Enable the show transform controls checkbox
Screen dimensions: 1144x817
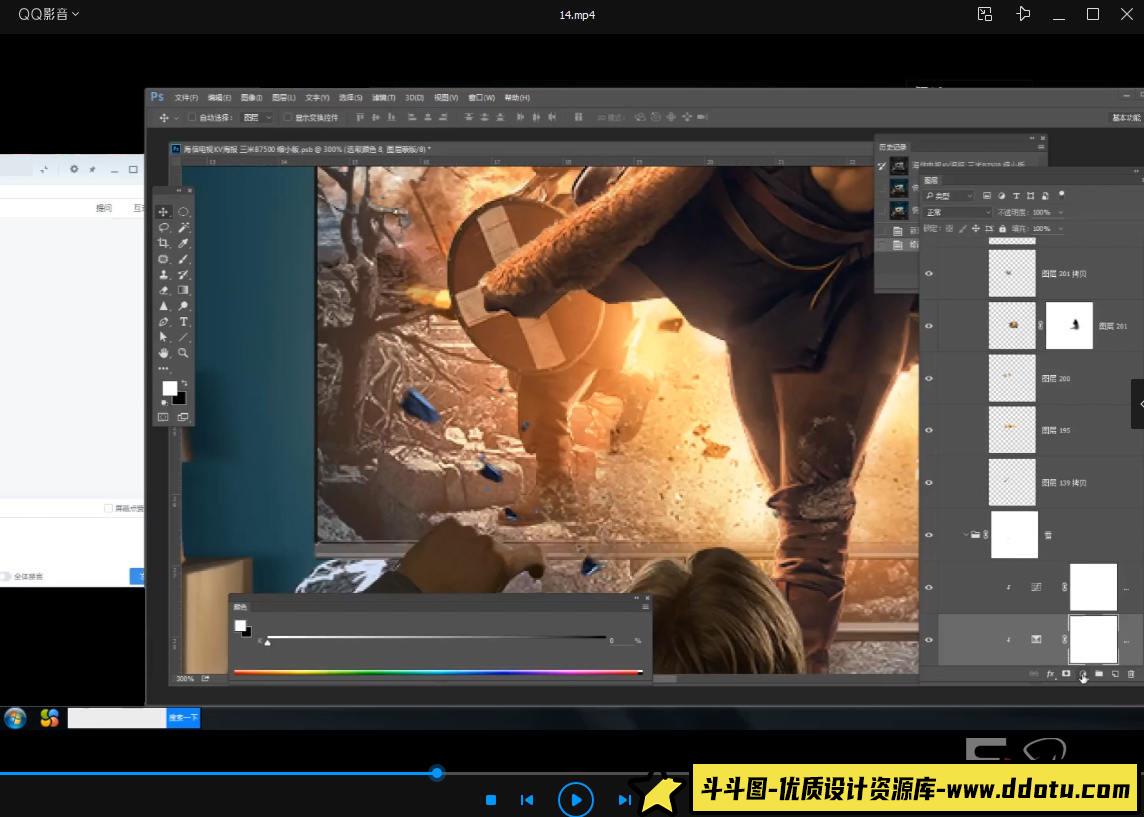pos(287,117)
